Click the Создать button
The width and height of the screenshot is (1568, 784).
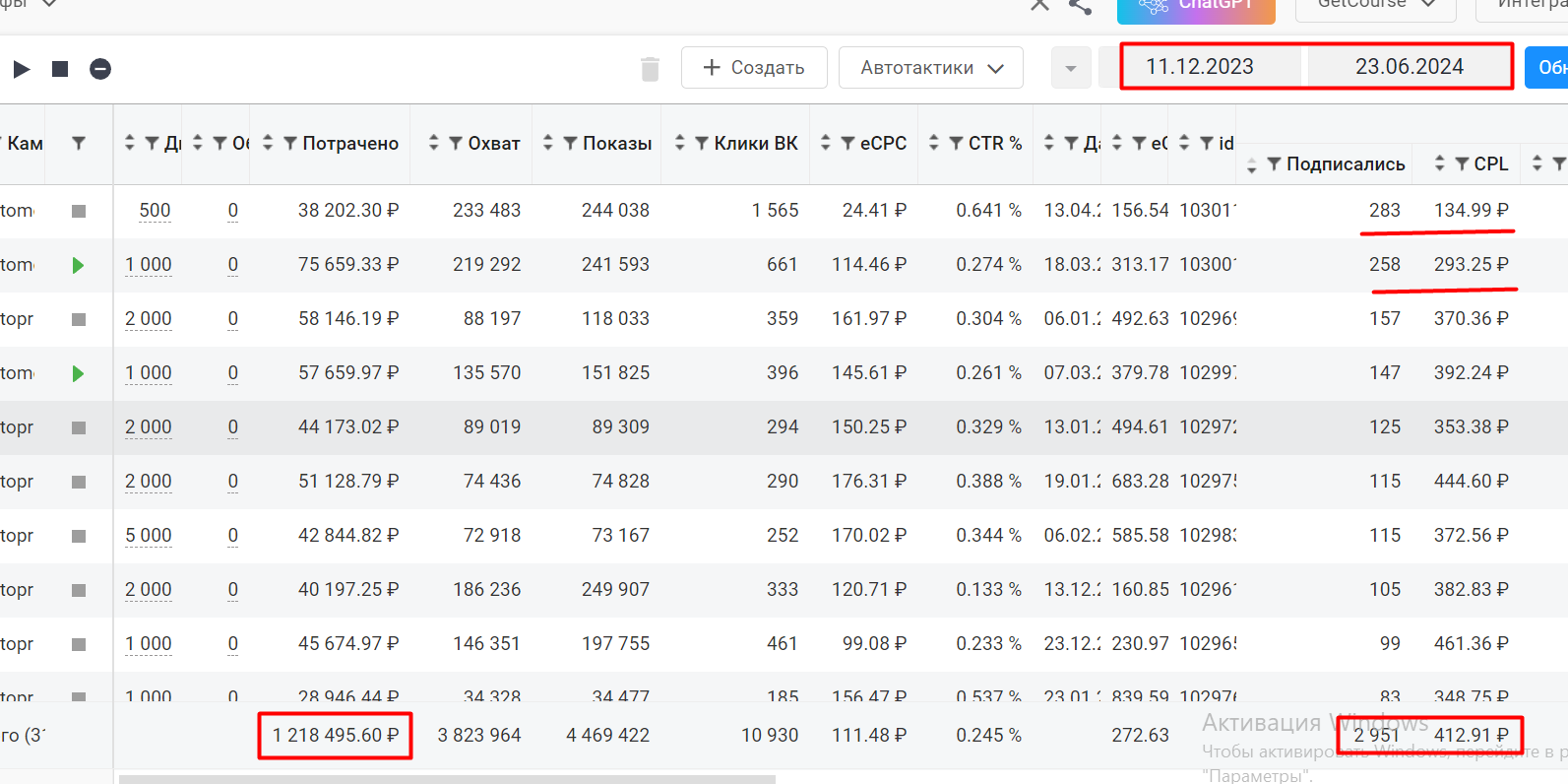coord(754,68)
